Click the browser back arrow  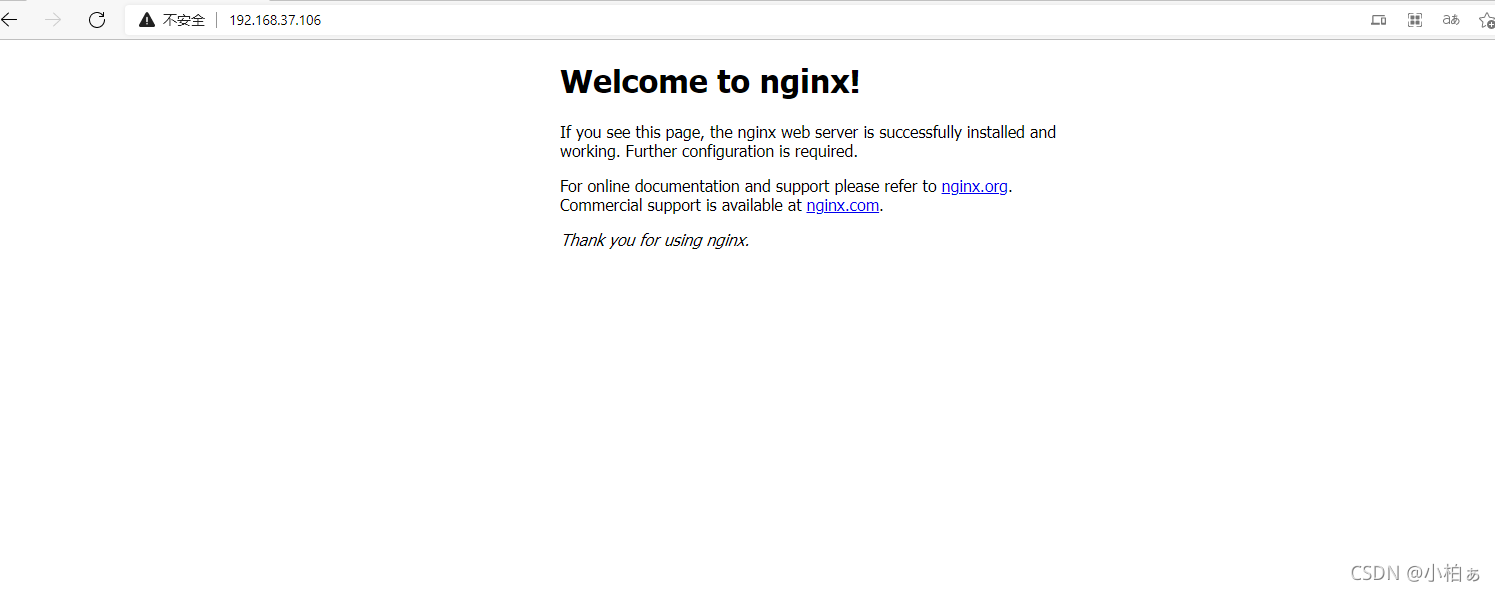point(9,19)
